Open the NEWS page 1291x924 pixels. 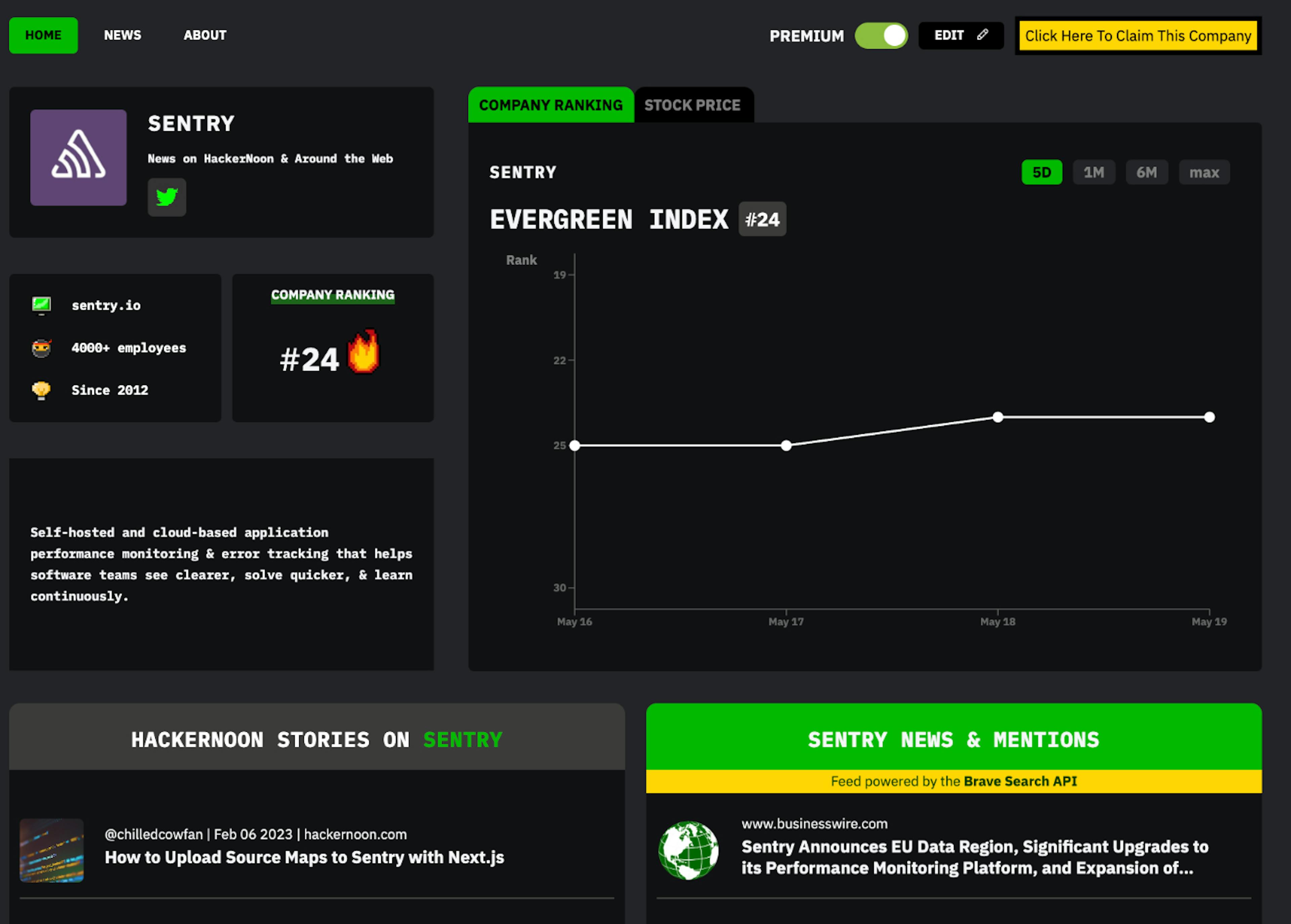122,35
